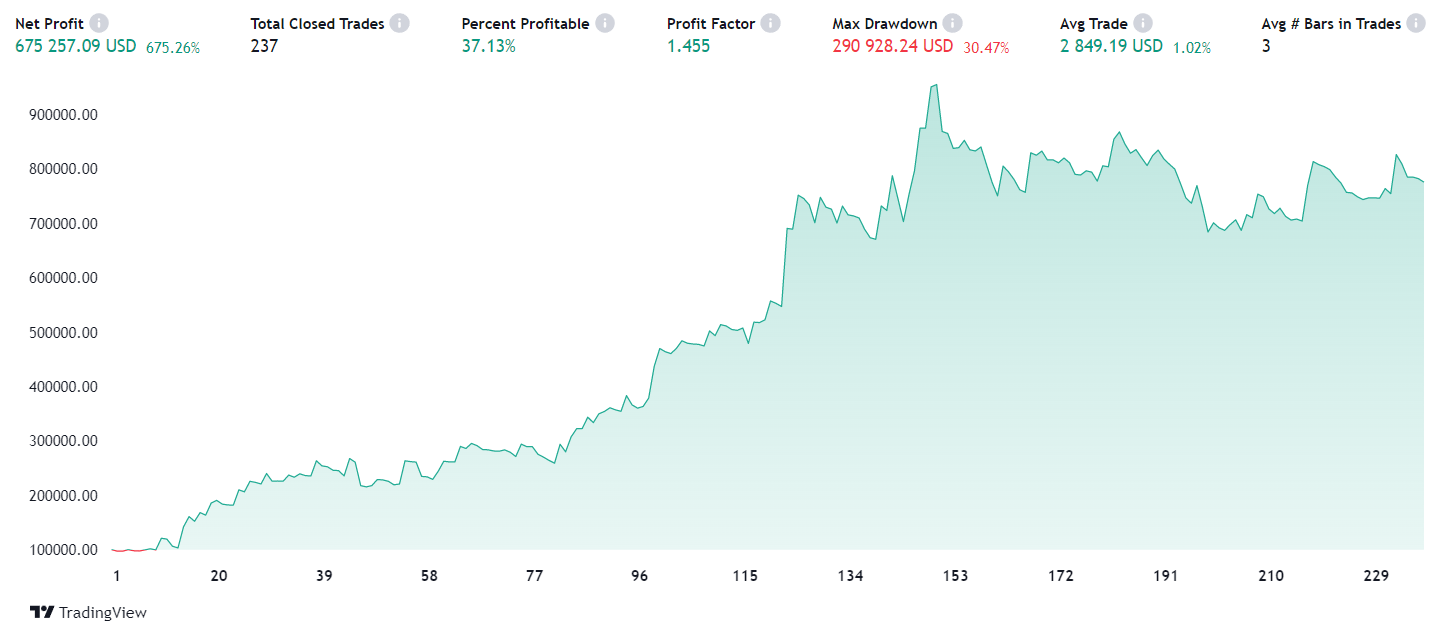Image resolution: width=1448 pixels, height=636 pixels.
Task: Open the Percent Profitable info tooltip icon
Action: [x=605, y=23]
